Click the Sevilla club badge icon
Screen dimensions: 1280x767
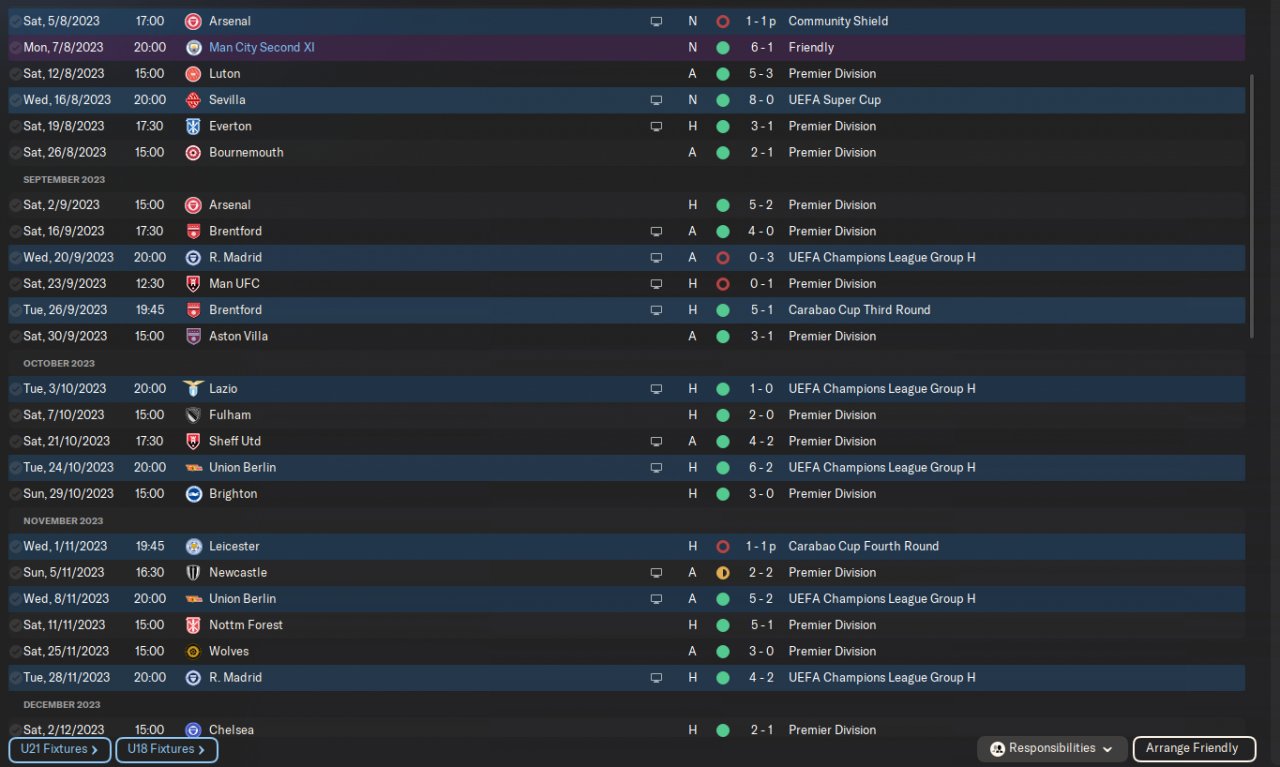tap(193, 100)
